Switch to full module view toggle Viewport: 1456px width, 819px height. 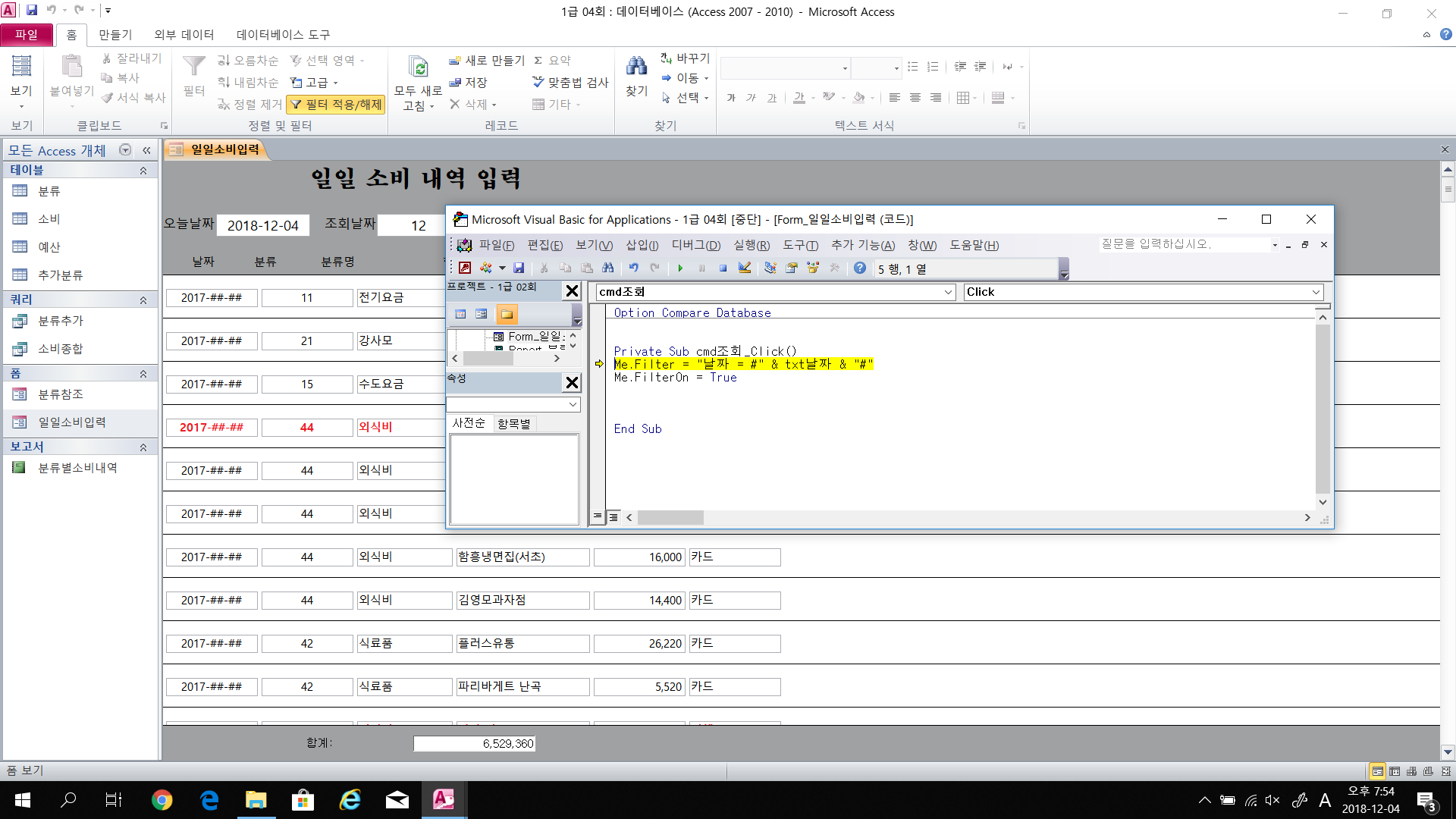pyautogui.click(x=613, y=517)
